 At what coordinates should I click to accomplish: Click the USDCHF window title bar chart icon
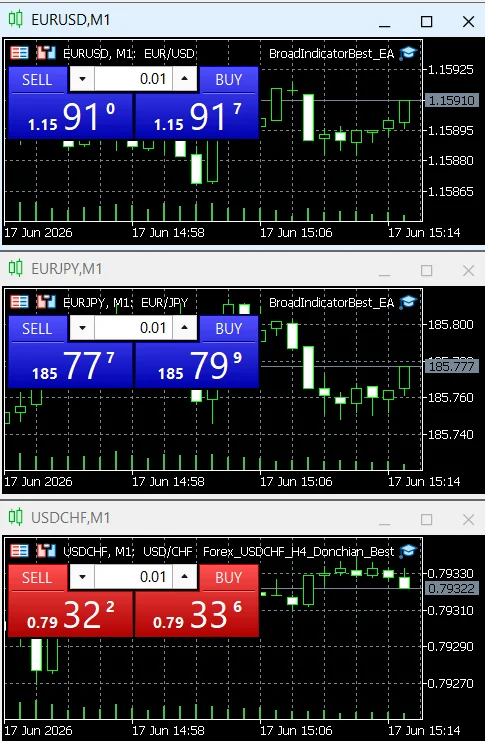point(16,517)
